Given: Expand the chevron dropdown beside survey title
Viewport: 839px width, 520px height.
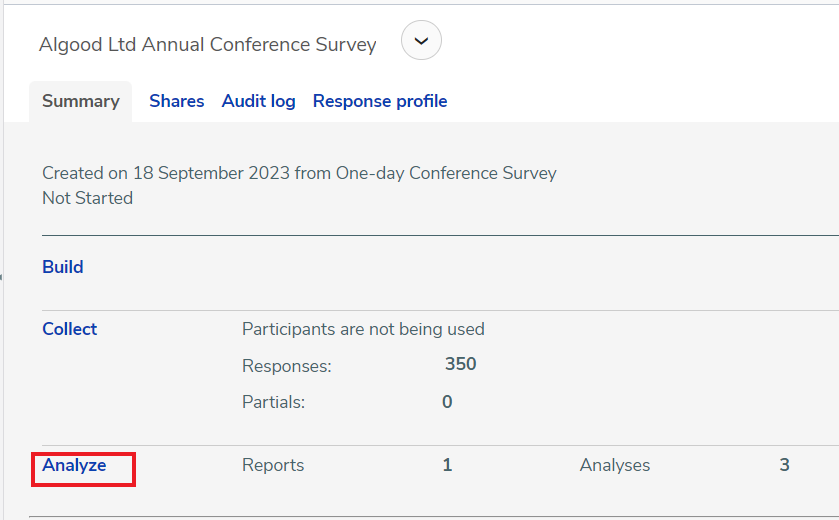Looking at the screenshot, I should tap(421, 40).
